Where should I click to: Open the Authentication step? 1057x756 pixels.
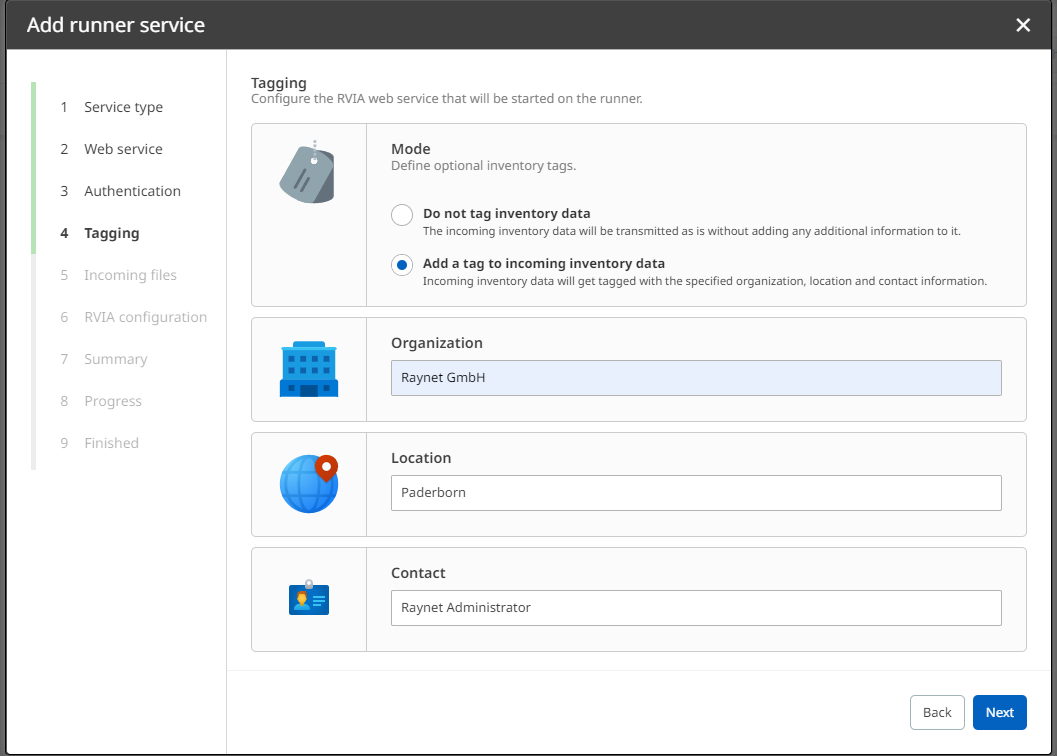coord(132,191)
